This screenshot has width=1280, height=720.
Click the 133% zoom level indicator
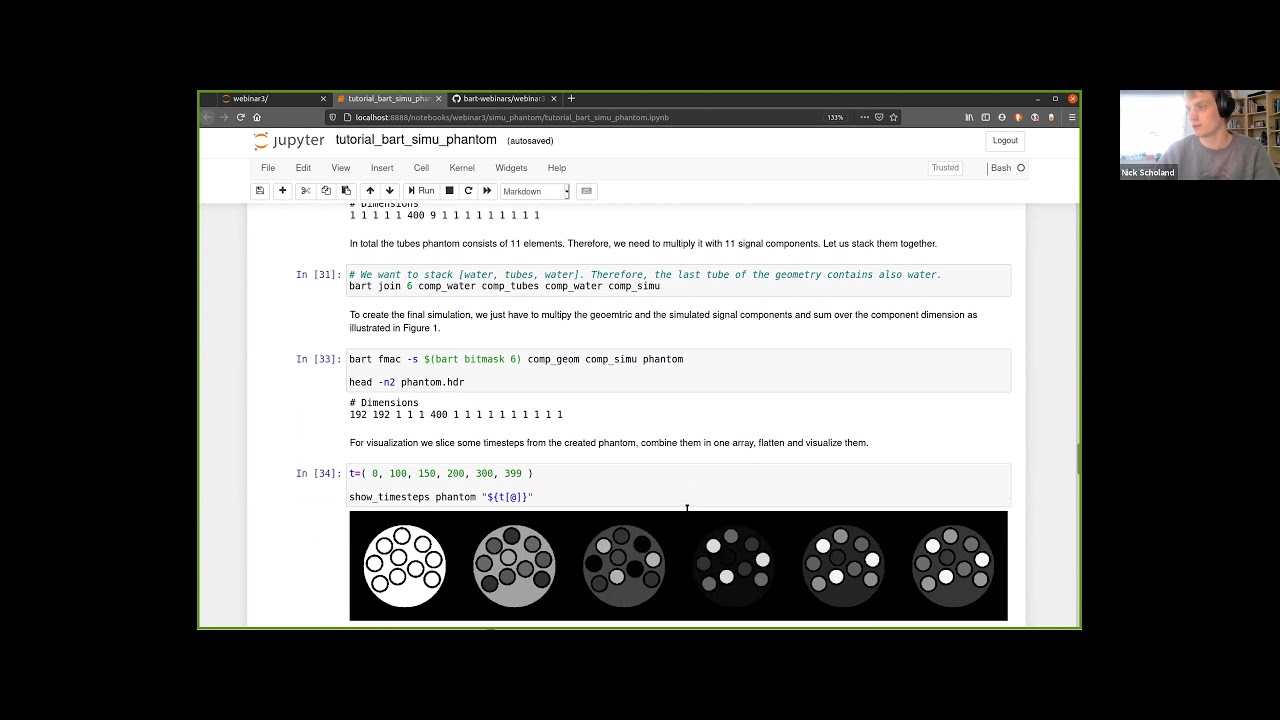(835, 117)
